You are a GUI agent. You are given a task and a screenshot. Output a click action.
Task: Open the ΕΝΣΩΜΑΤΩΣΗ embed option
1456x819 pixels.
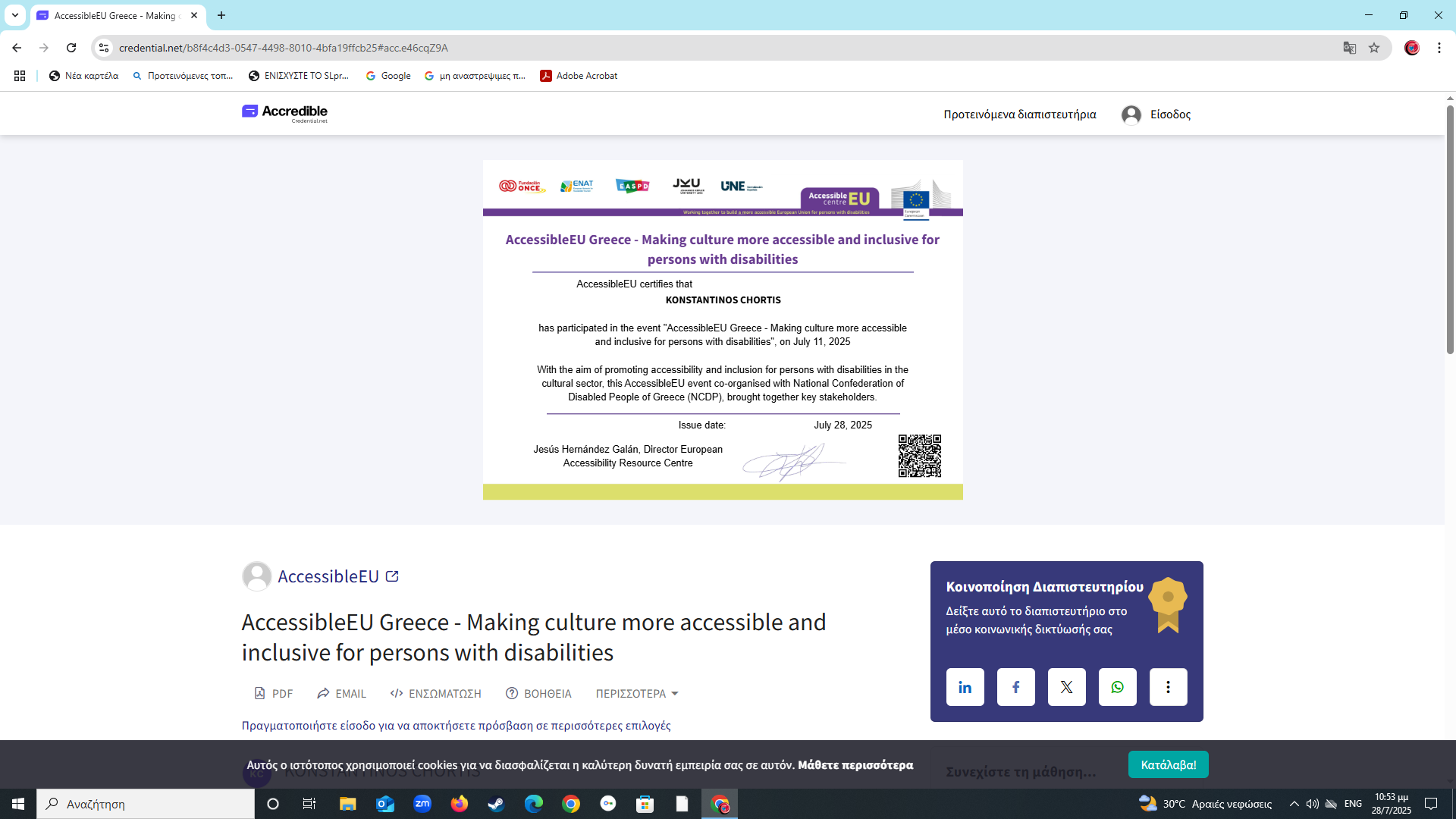[x=436, y=693]
